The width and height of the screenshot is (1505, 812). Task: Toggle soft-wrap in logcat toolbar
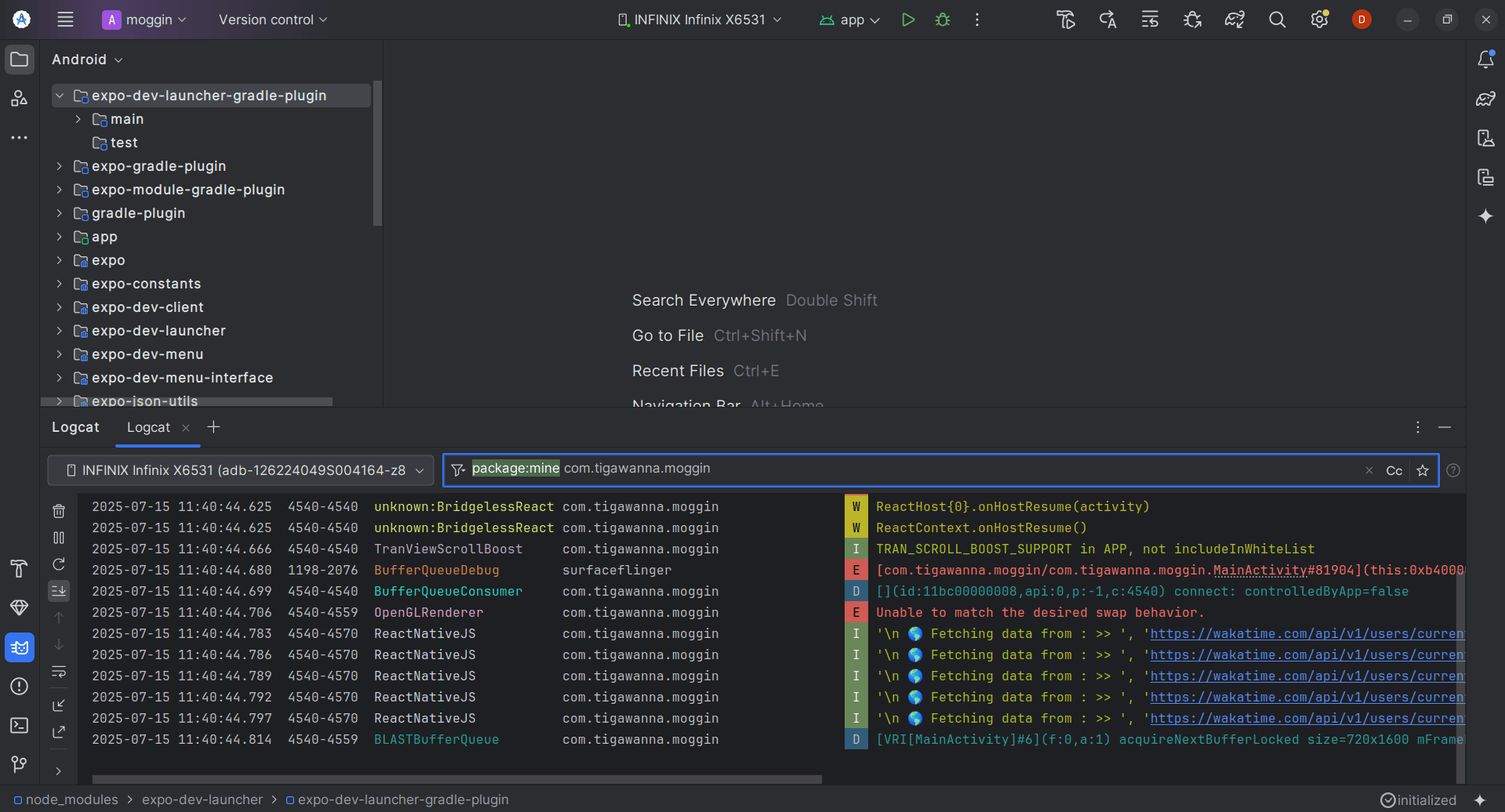[x=59, y=672]
